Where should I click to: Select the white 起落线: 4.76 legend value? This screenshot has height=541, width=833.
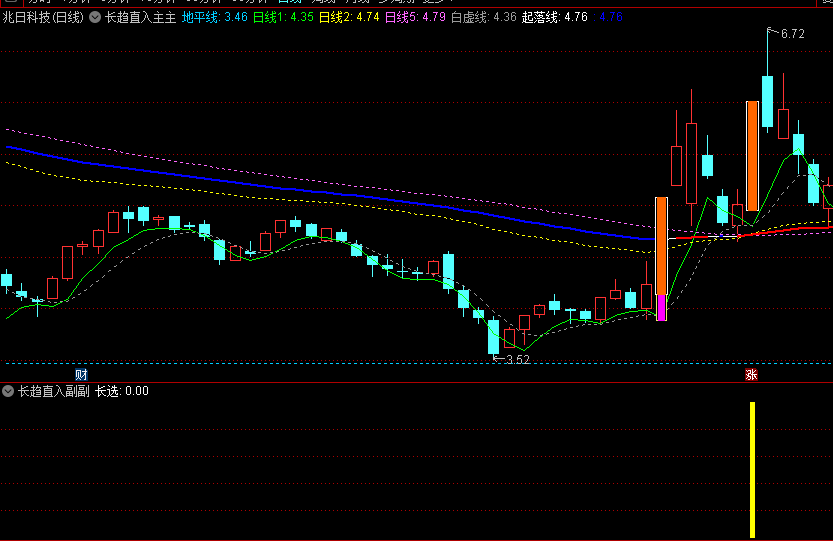point(555,18)
